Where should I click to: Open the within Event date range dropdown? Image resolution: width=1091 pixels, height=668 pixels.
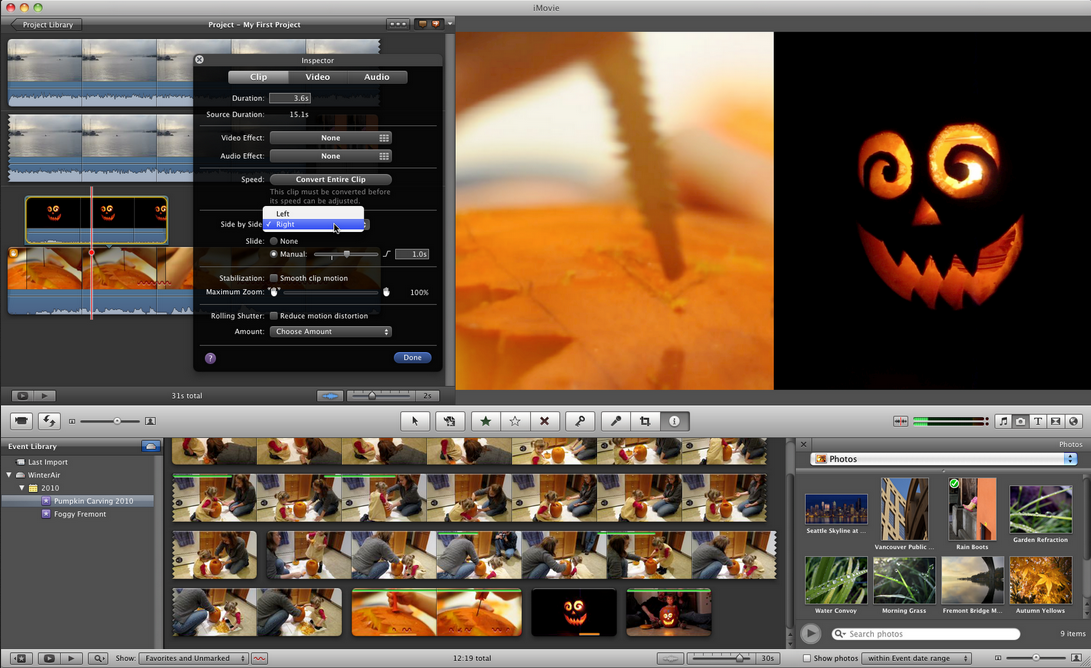pyautogui.click(x=917, y=658)
